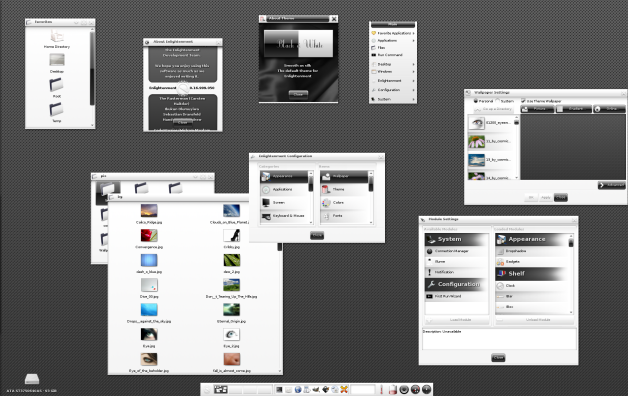The height and width of the screenshot is (396, 628).
Task: Expand the Windows submenu arrow
Action: coord(413,72)
